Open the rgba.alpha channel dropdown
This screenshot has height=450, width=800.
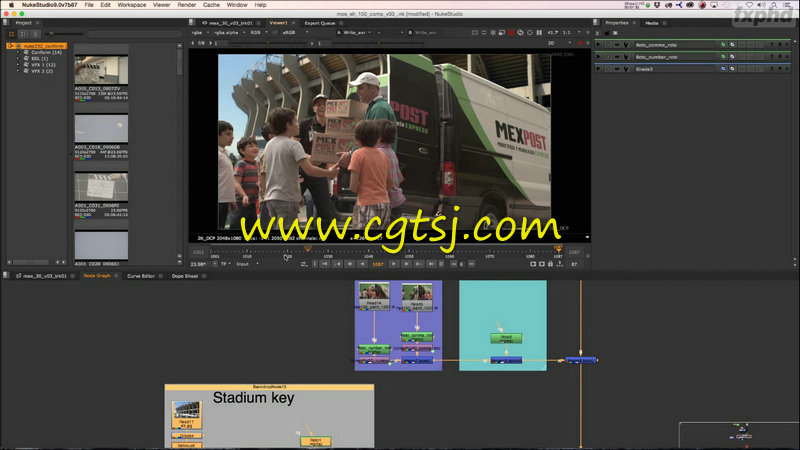click(229, 33)
